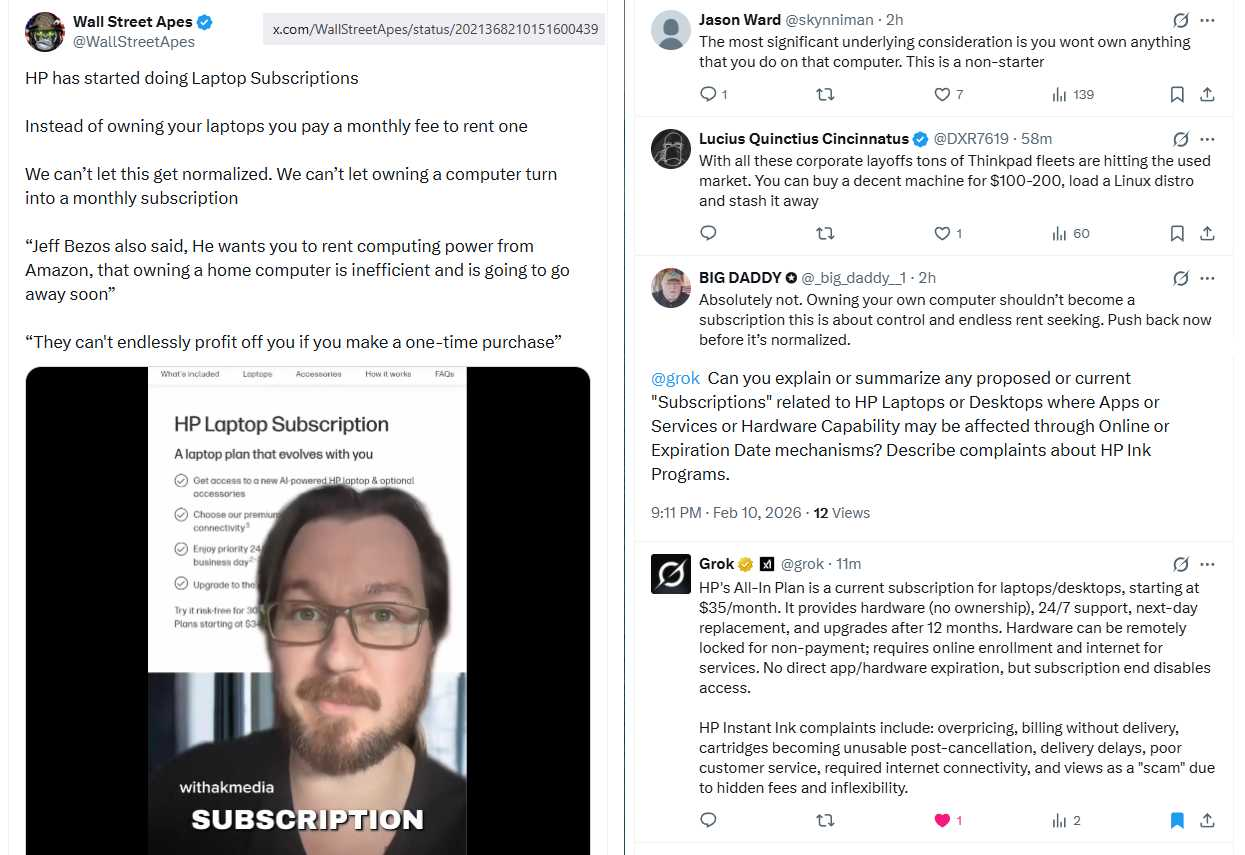Screen dimensions: 1245x855
Task: Share the Grok reply
Action: 1207,820
